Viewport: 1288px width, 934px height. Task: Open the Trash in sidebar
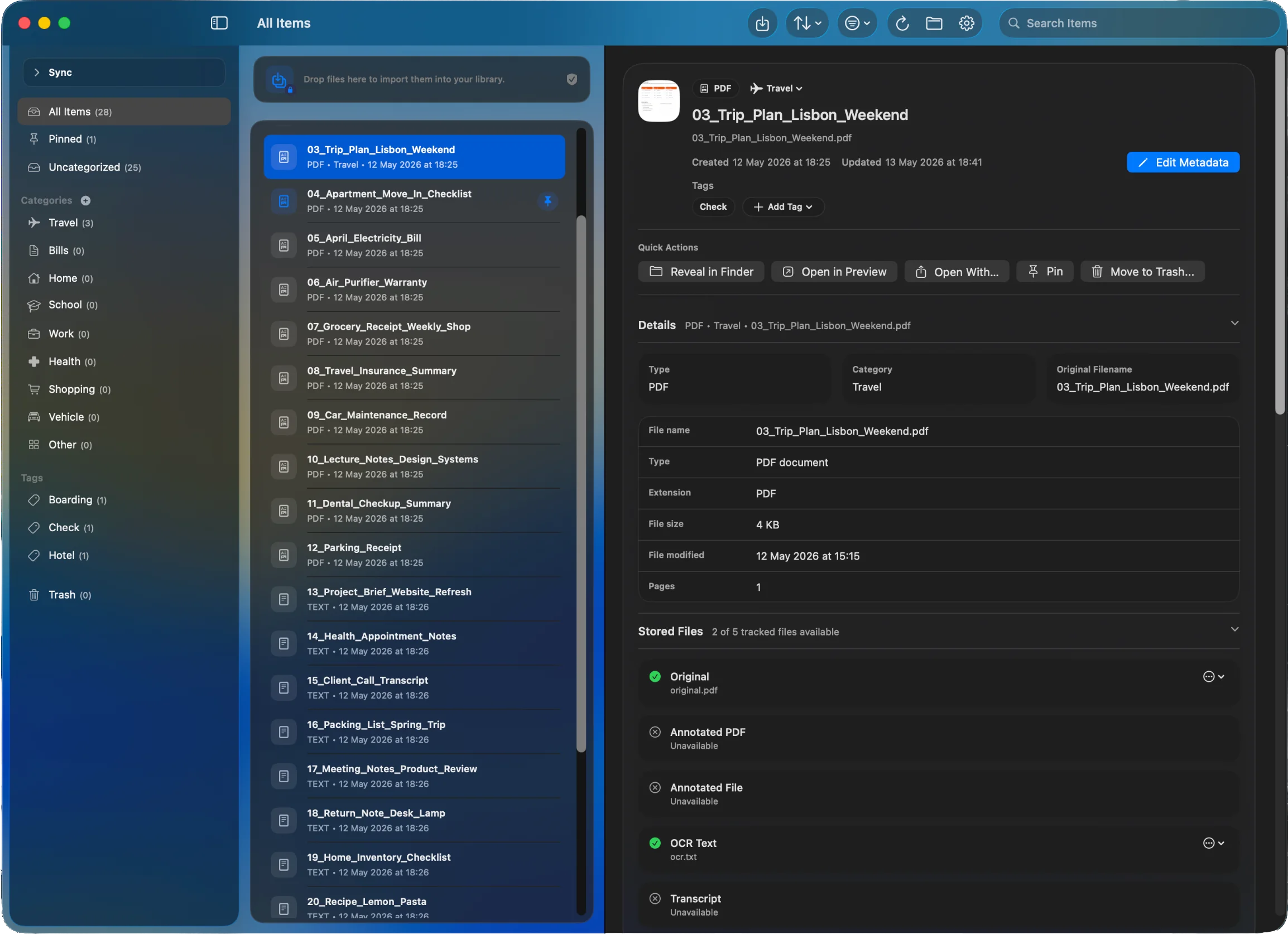tap(124, 595)
